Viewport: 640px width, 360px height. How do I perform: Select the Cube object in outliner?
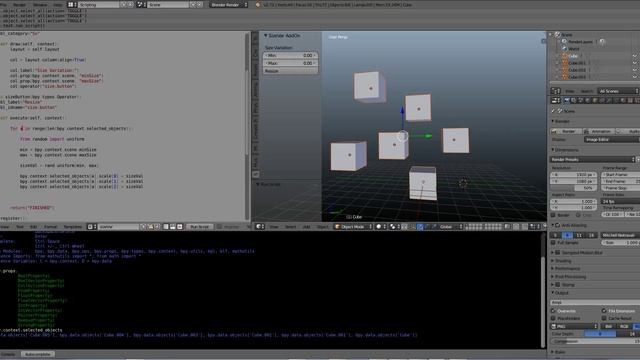[573, 56]
